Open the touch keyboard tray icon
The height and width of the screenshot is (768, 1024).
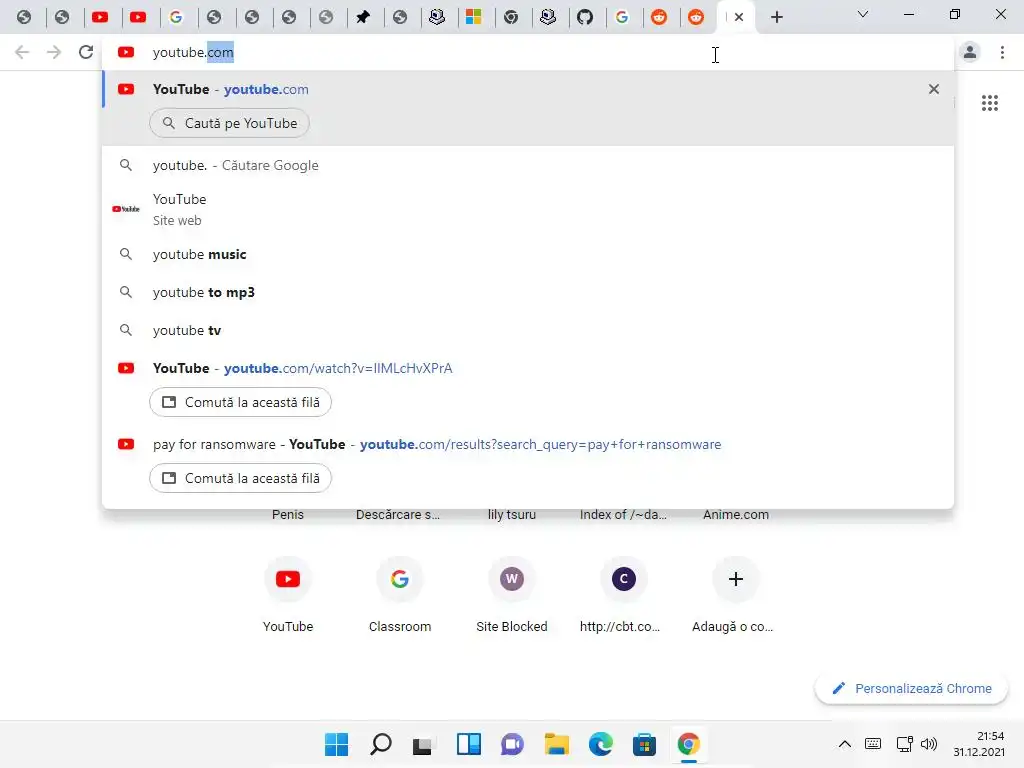point(872,744)
